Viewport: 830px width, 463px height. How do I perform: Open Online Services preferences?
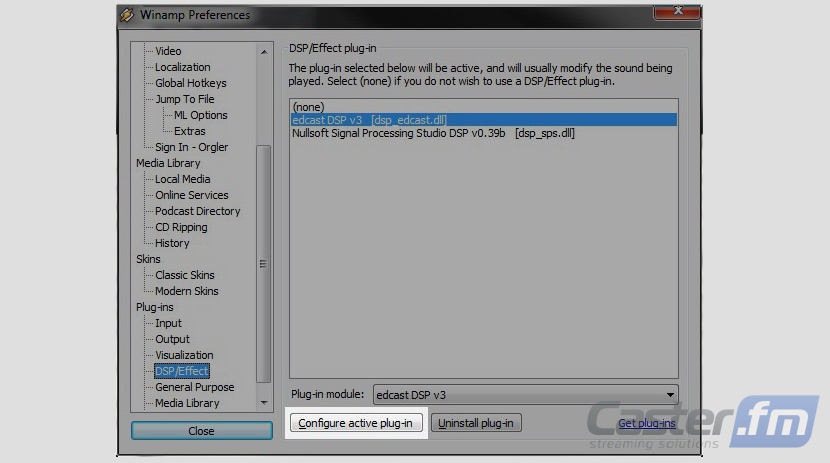[192, 195]
